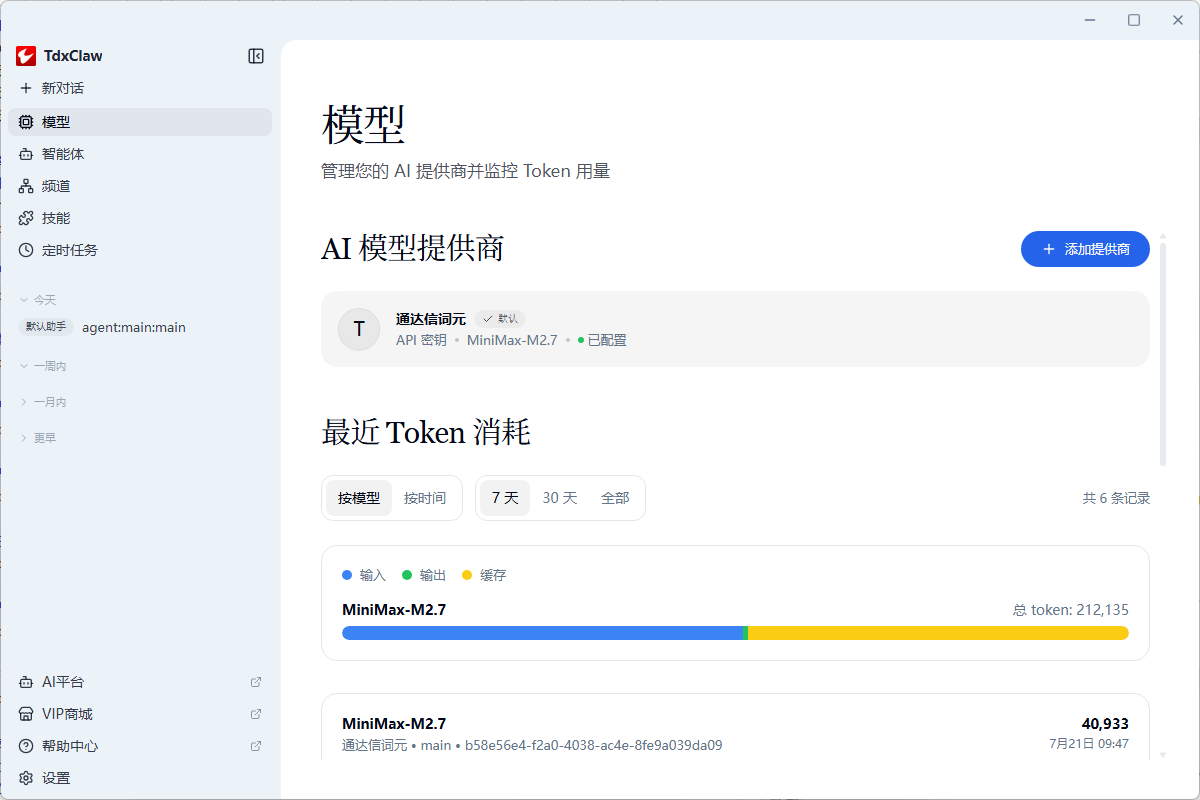Switch token view to 按时间
The height and width of the screenshot is (800, 1200).
pos(425,498)
